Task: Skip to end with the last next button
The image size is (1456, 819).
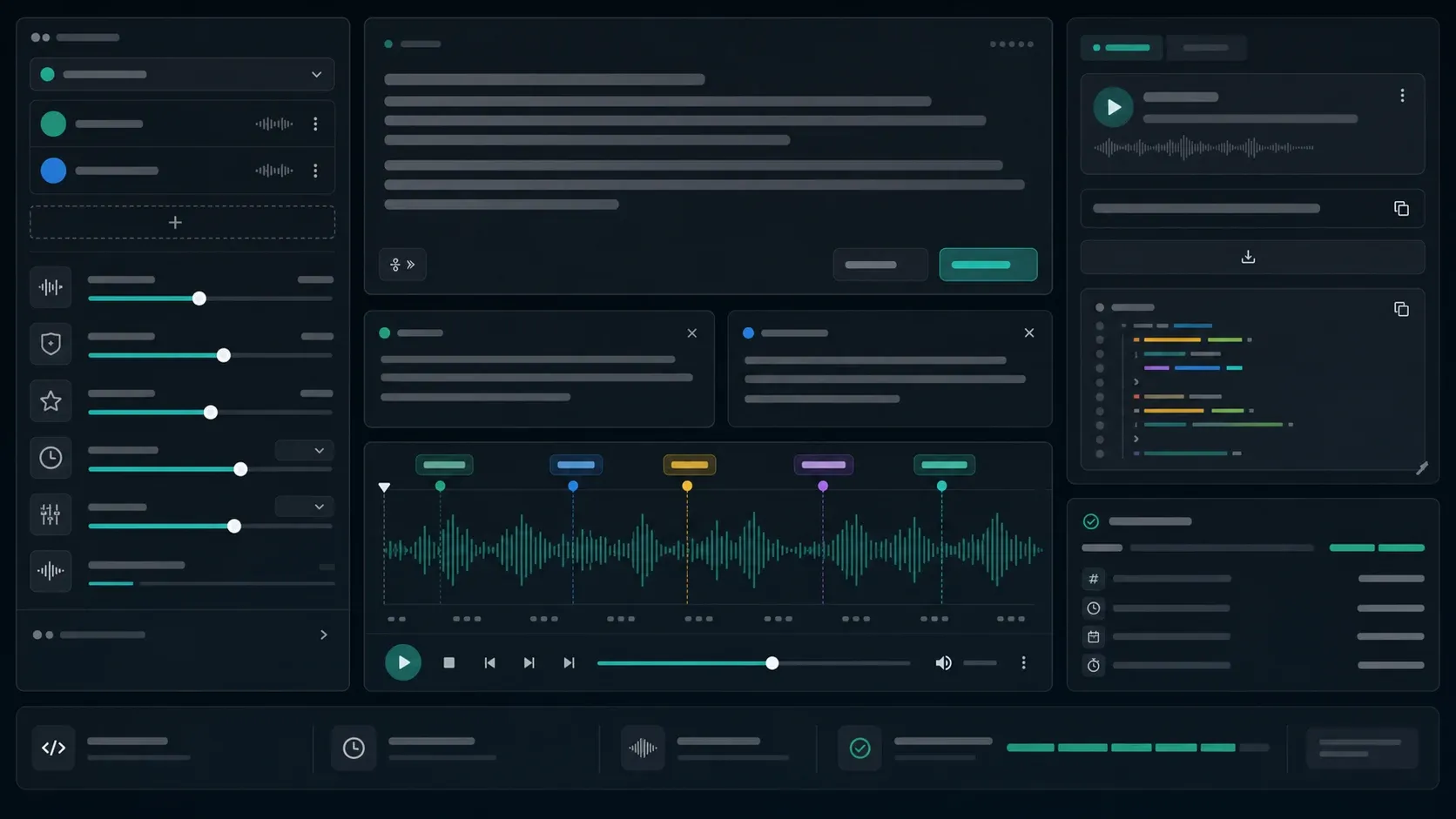Action: (569, 663)
